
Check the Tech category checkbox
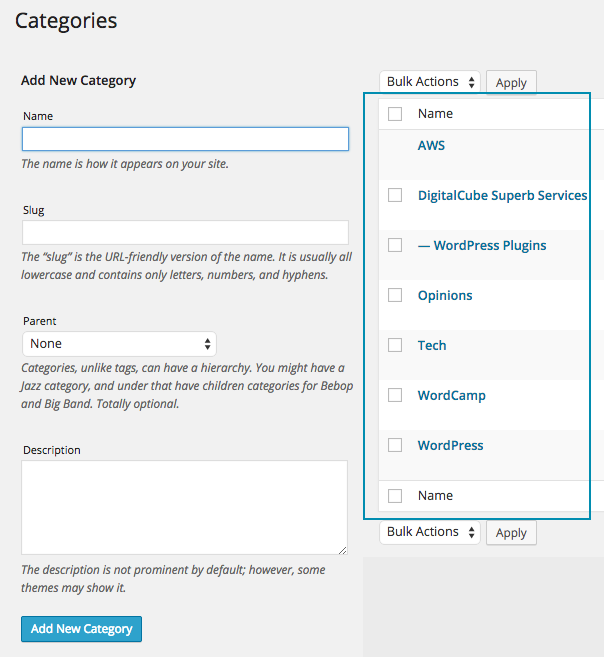[395, 345]
